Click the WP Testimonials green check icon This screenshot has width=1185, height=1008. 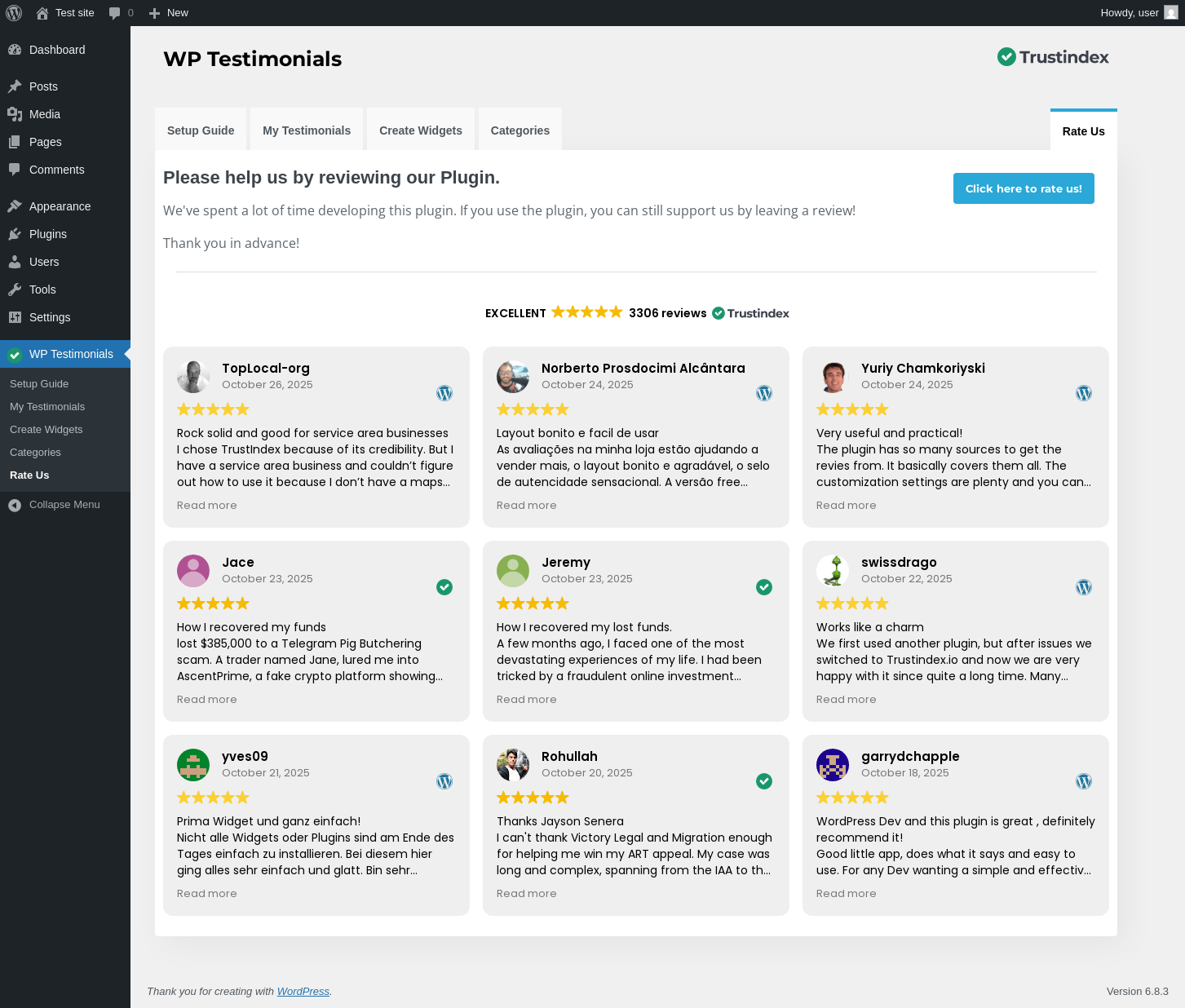15,354
